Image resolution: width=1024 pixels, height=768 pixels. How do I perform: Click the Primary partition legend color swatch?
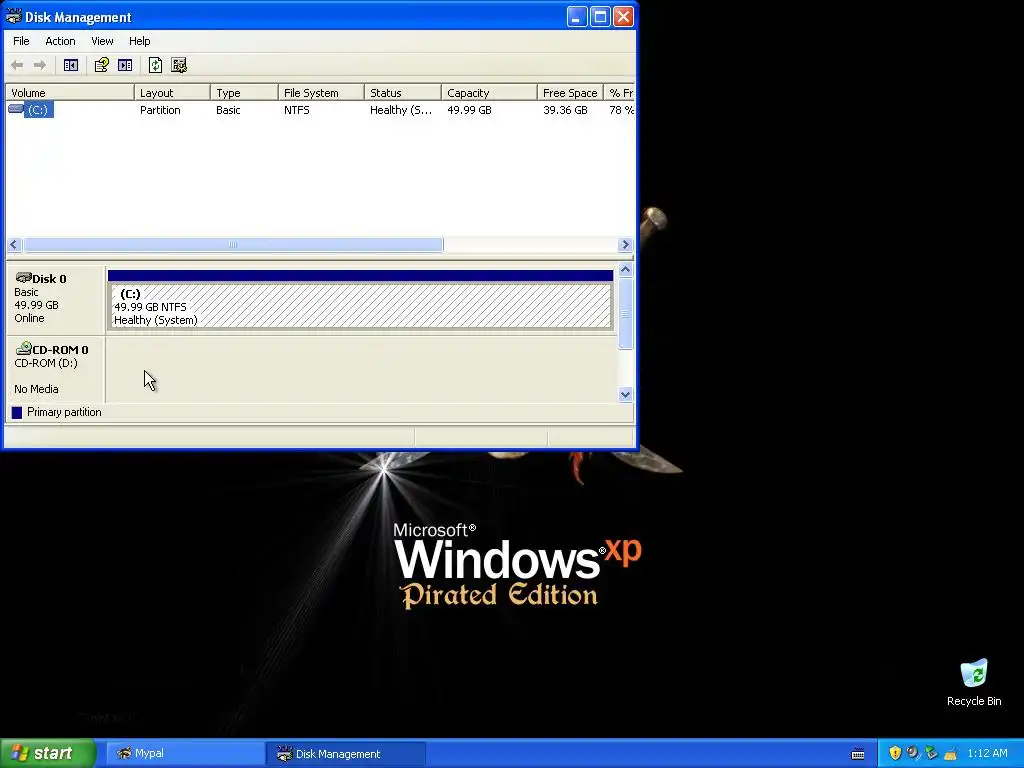(17, 412)
